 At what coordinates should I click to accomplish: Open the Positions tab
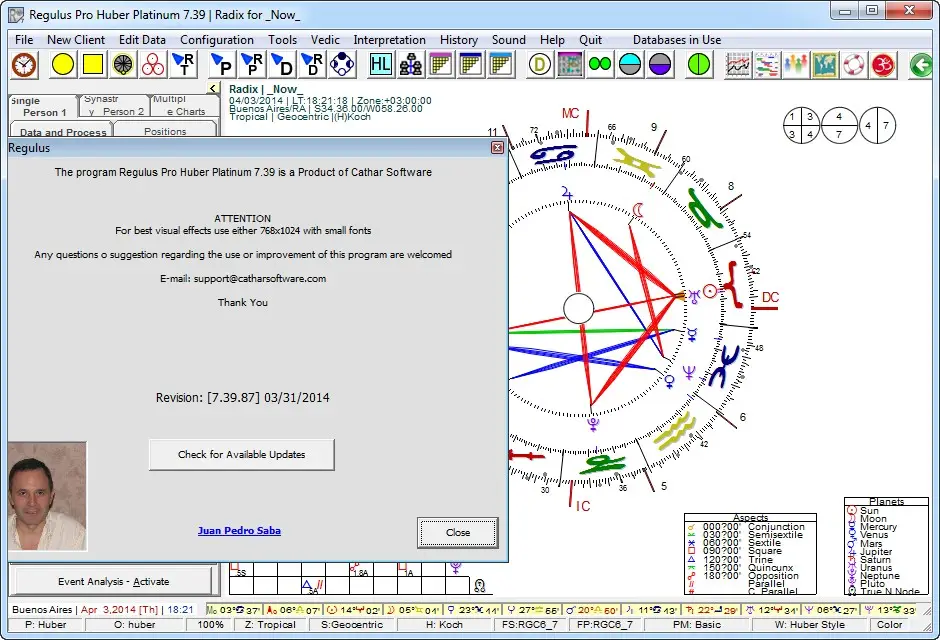tap(165, 129)
